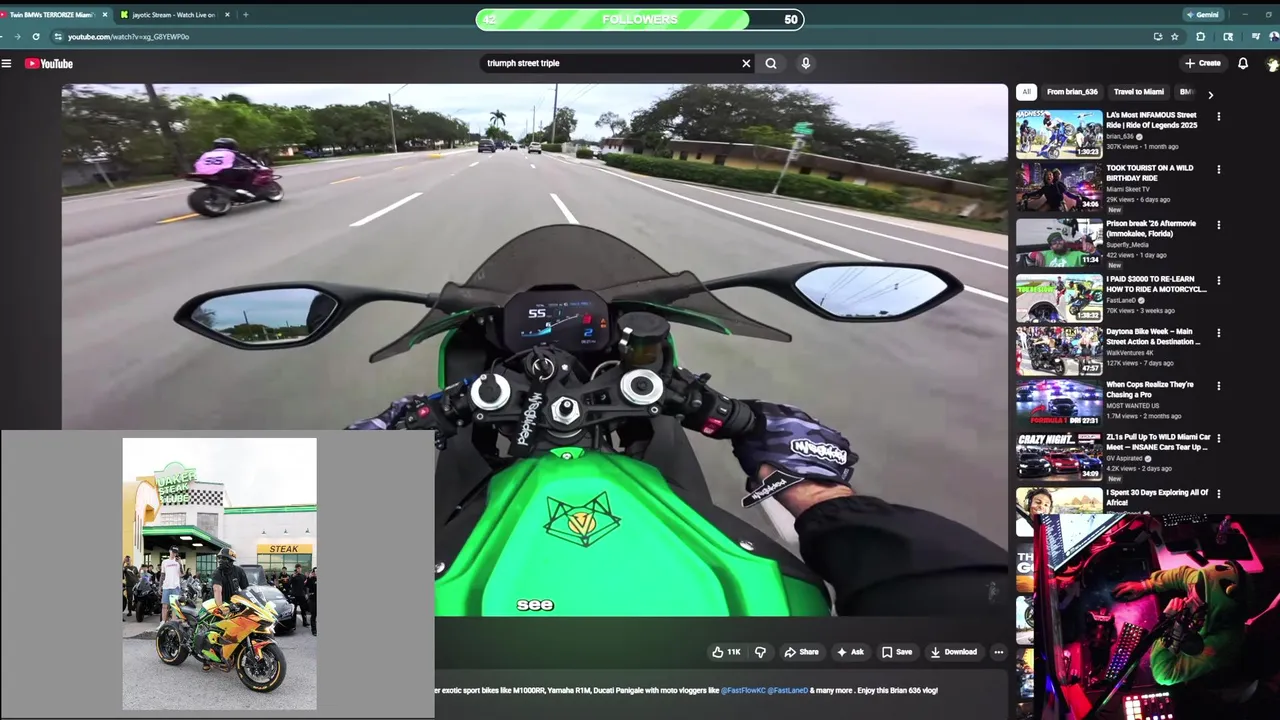Close the Twin BMWs TERRORIZE Miami tab
The width and height of the screenshot is (1280, 720).
pyautogui.click(x=105, y=15)
